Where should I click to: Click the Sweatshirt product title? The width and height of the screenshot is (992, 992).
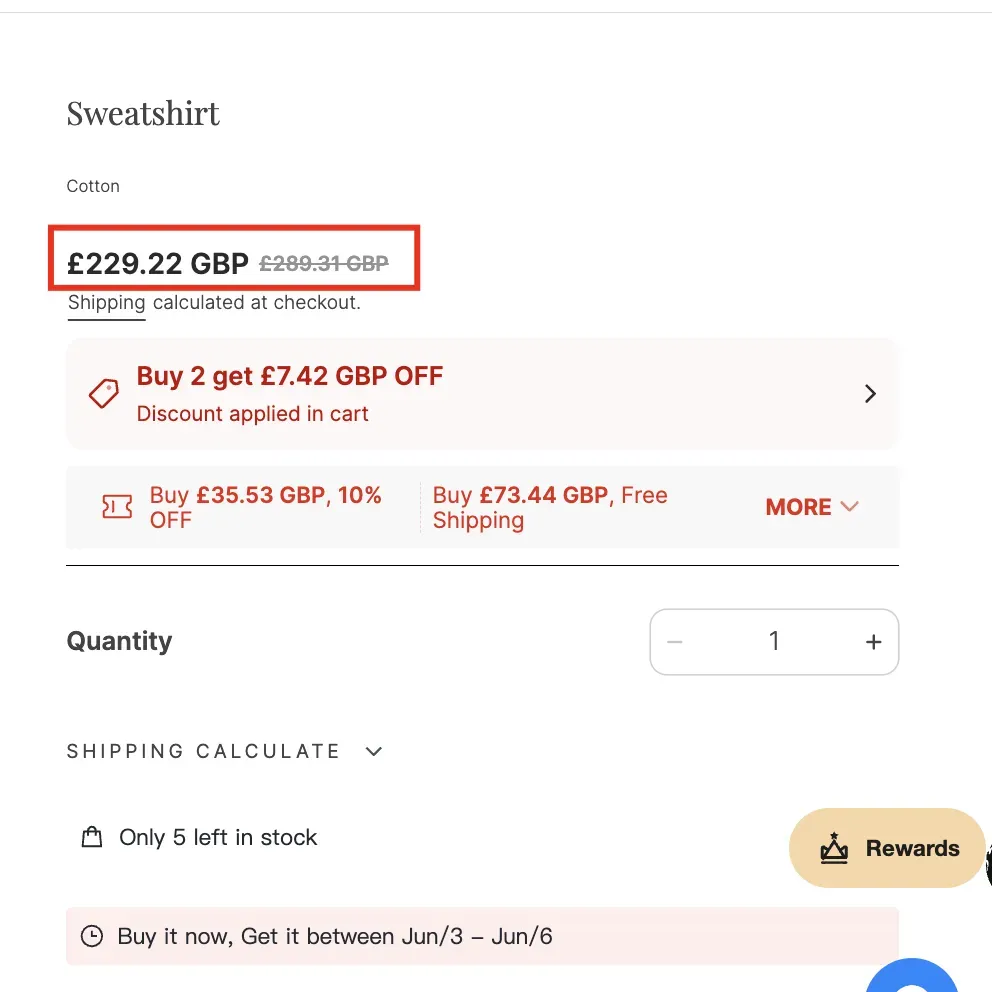click(x=143, y=114)
